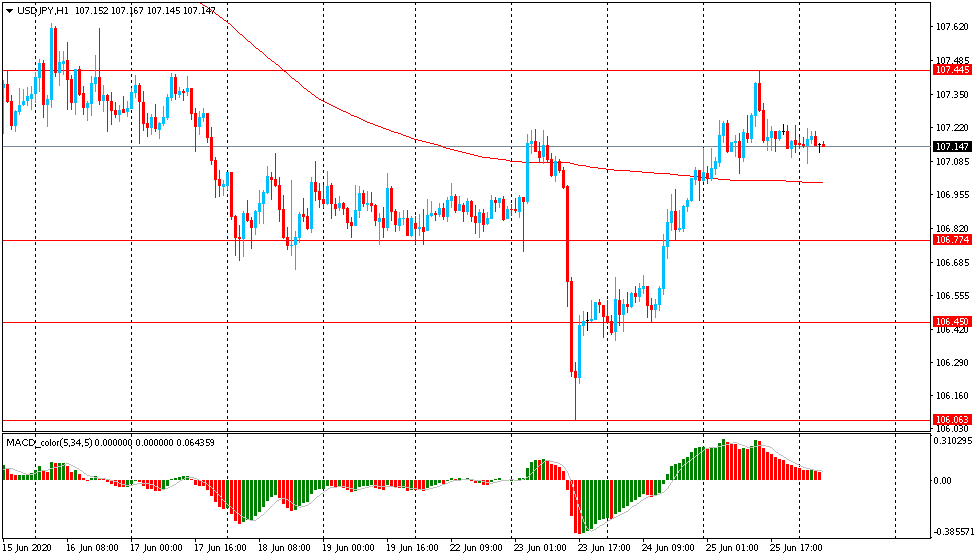Select the 107.445 red price level label

coord(952,70)
